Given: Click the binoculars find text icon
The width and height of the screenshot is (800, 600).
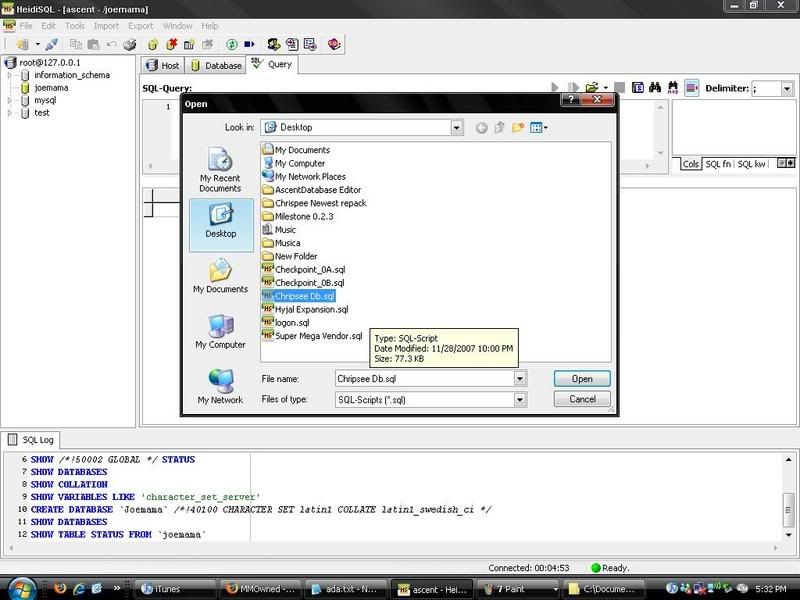Looking at the screenshot, I should [655, 88].
